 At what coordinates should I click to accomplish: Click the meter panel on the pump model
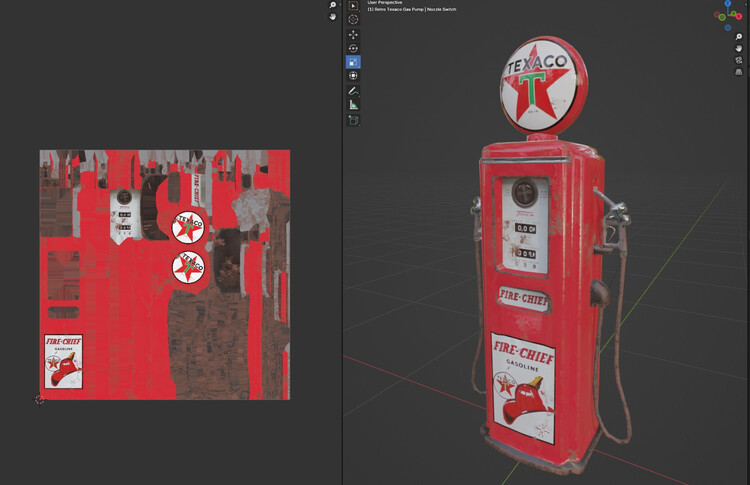524,225
